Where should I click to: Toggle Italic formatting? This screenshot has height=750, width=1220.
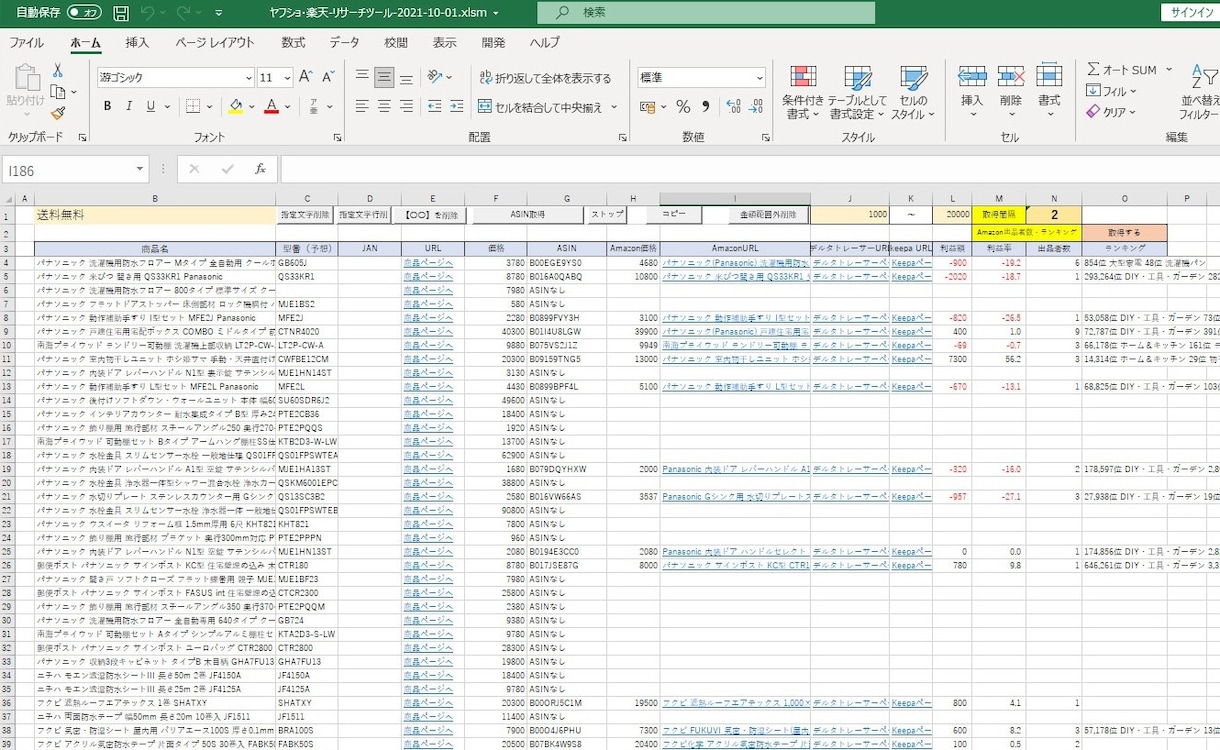click(129, 106)
